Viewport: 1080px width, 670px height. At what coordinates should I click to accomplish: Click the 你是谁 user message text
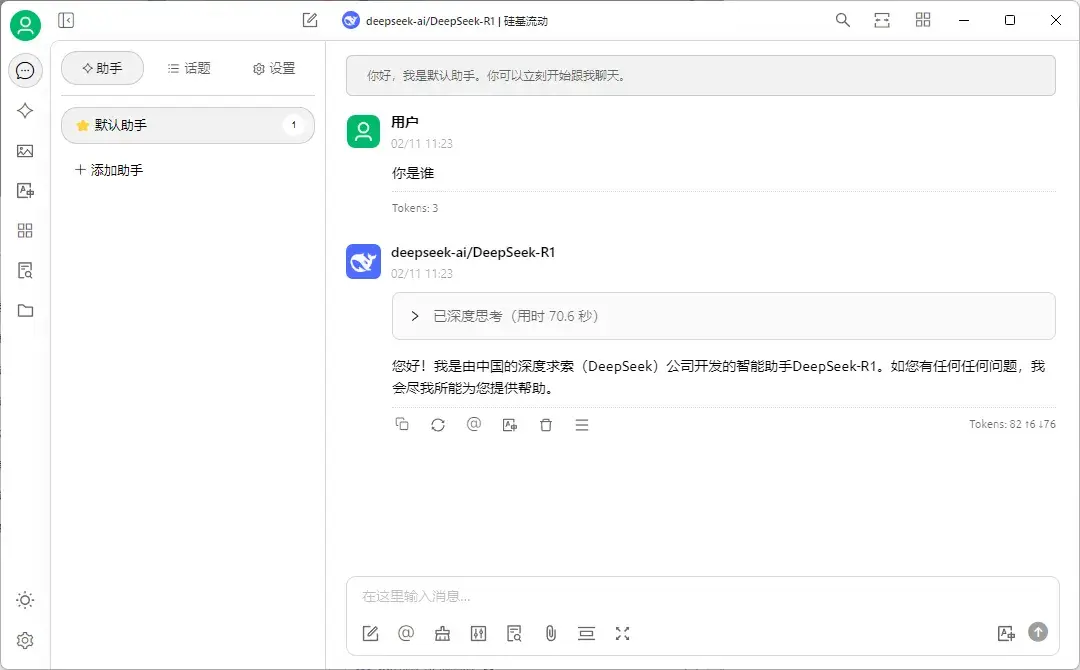click(413, 173)
